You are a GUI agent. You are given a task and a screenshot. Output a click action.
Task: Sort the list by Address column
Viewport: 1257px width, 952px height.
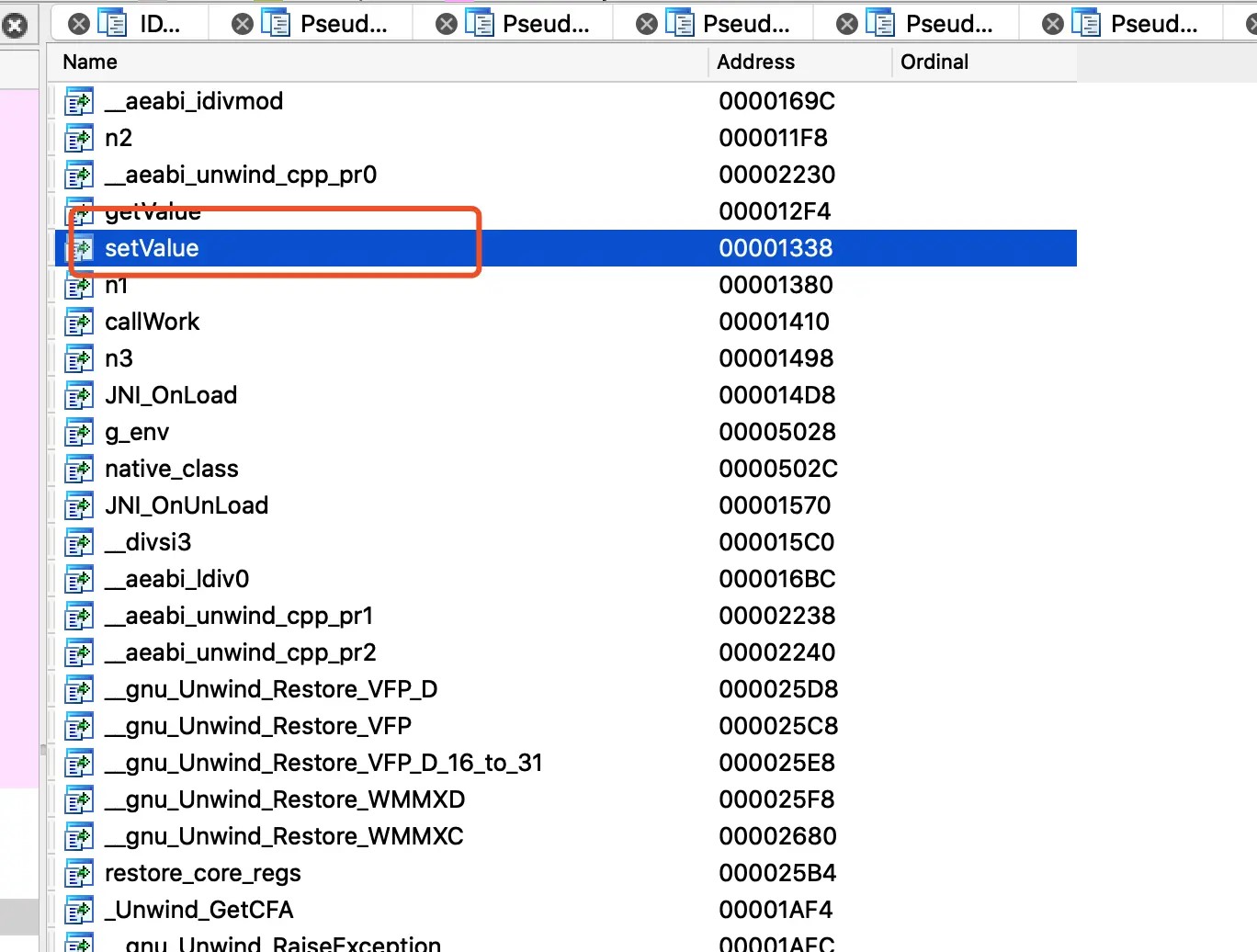click(x=755, y=62)
